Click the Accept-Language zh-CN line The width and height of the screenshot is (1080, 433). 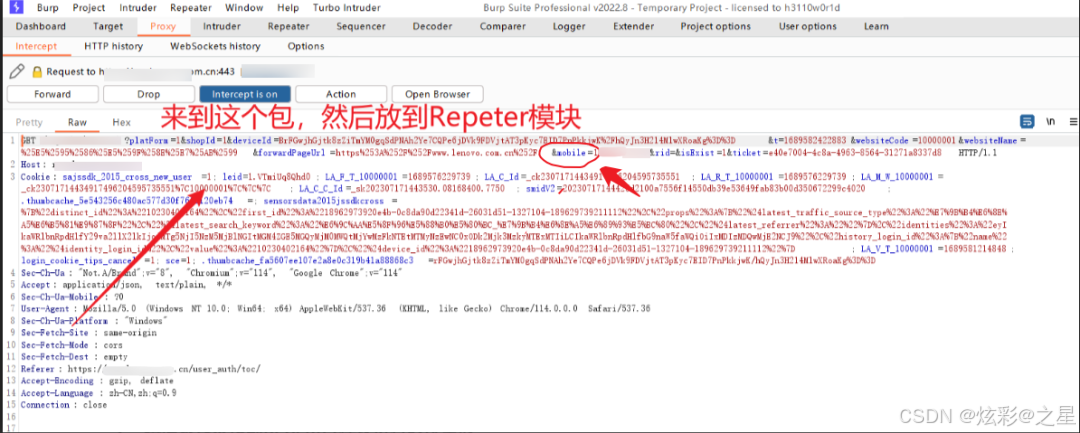(x=98, y=392)
